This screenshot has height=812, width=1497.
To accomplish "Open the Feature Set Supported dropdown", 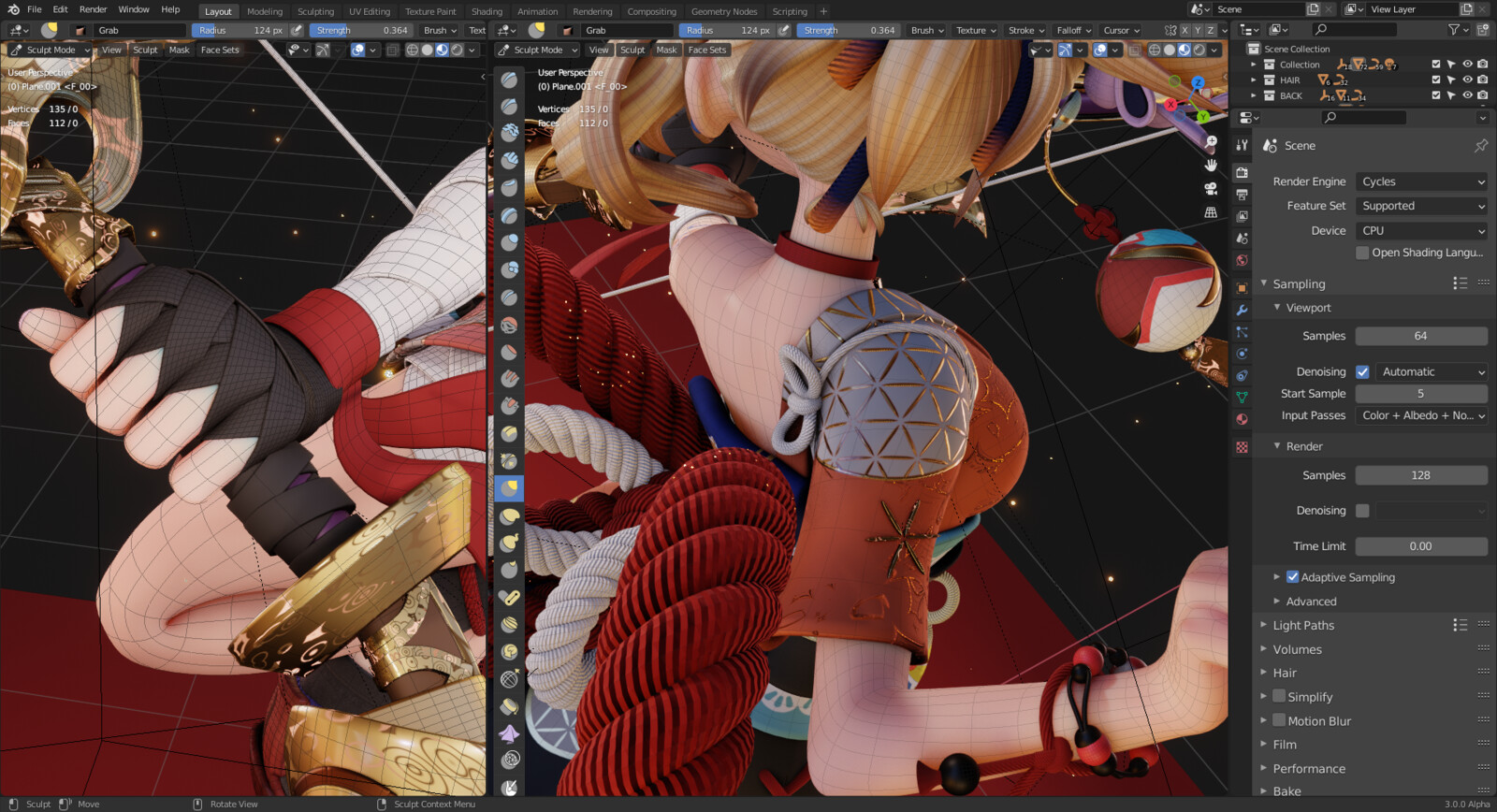I will point(1421,206).
